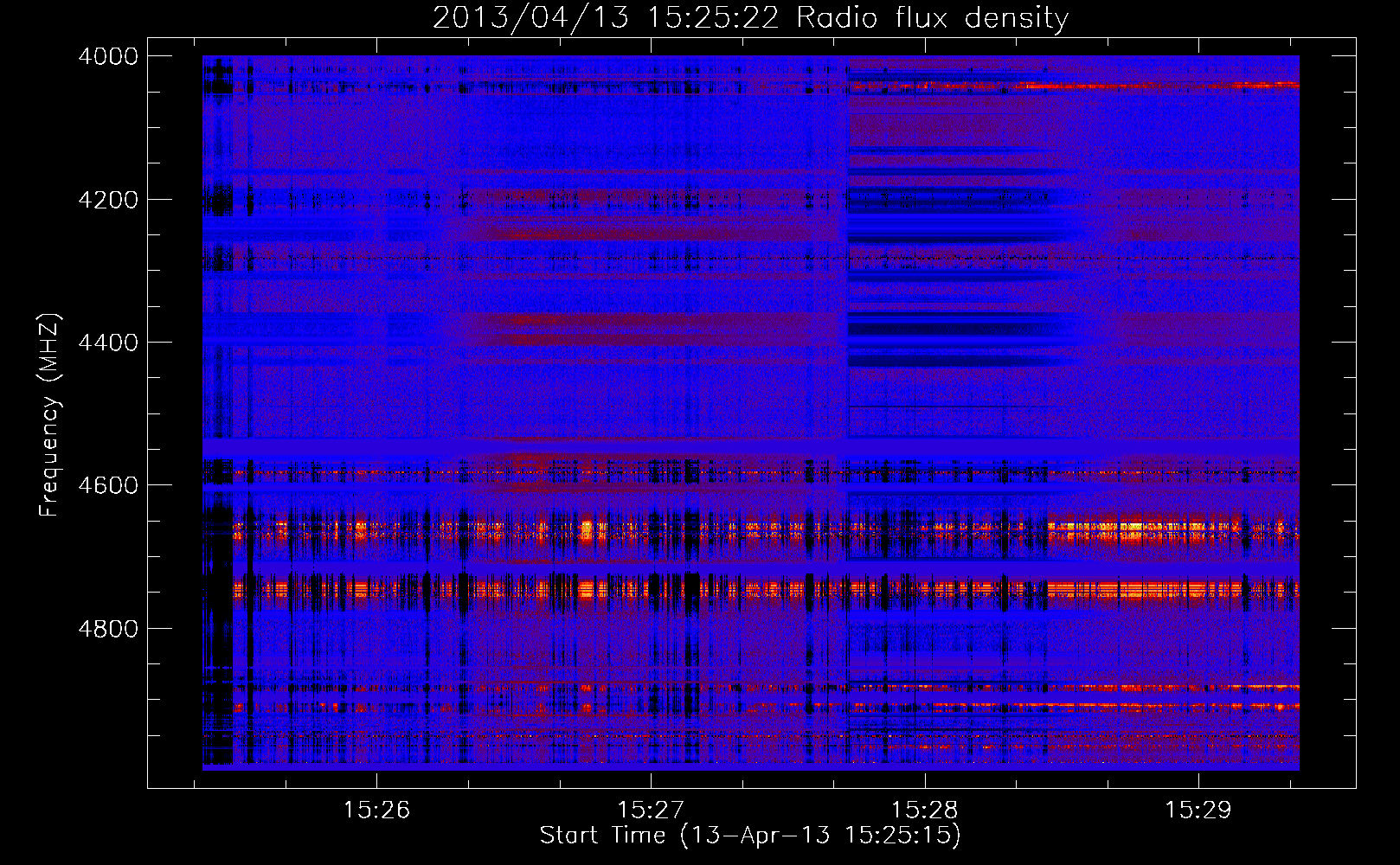
Task: Click the 4800 frequency tick label
Action: tap(108, 628)
